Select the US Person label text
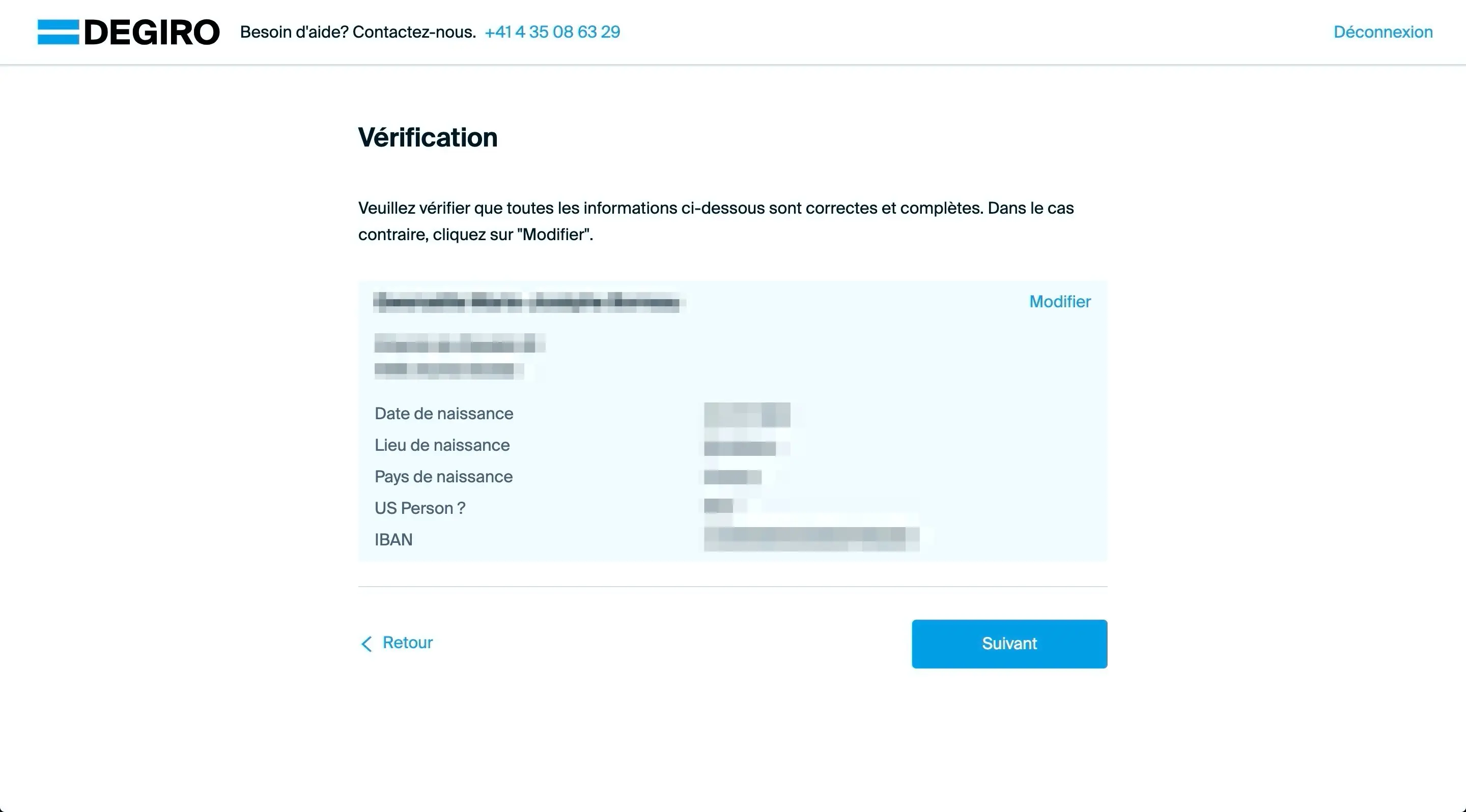The width and height of the screenshot is (1466, 812). (x=420, y=508)
